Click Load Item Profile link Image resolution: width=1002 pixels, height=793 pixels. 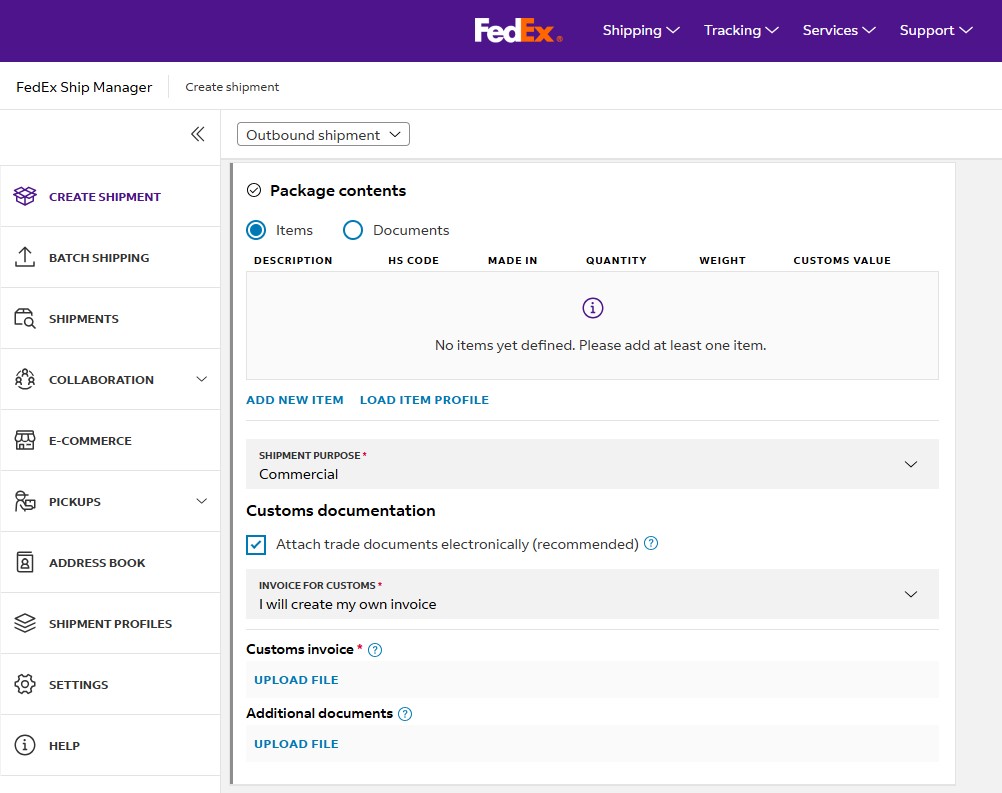point(424,400)
